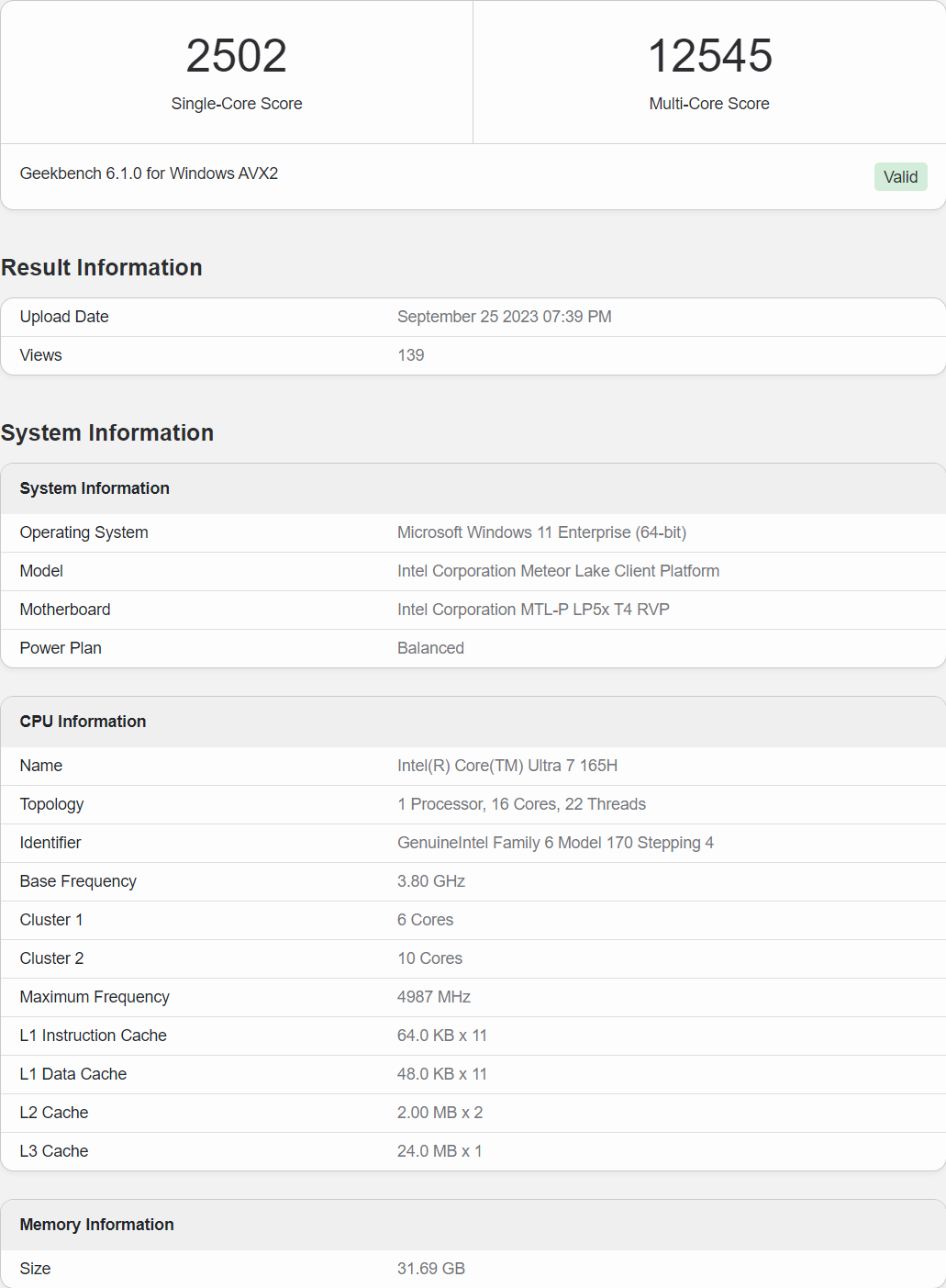Click the 4987 MHz maximum frequency value
Screen dimensions: 946x1288
point(433,997)
